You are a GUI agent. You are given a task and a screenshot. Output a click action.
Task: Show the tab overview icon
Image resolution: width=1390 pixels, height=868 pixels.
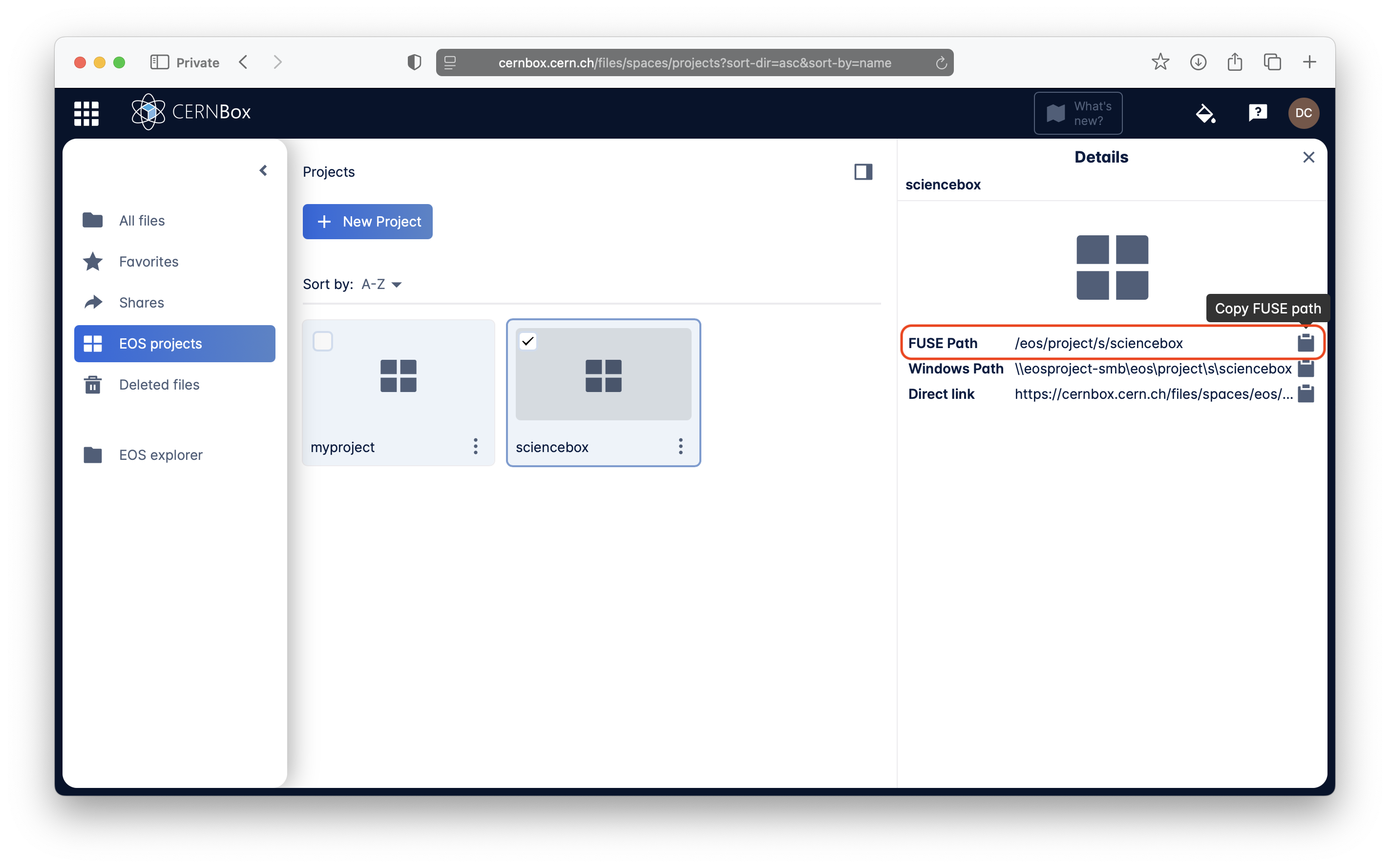[x=1272, y=62]
